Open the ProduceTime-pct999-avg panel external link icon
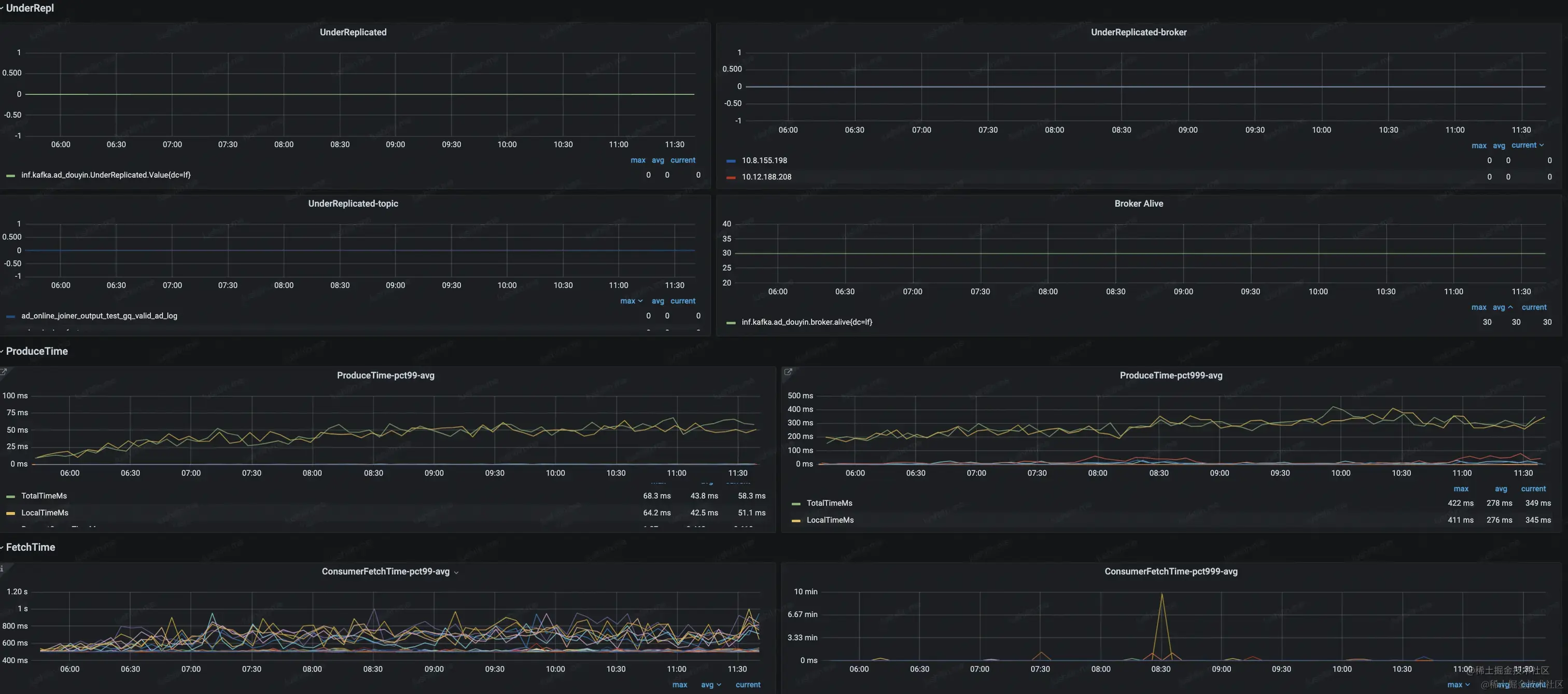The height and width of the screenshot is (694, 1568). pyautogui.click(x=788, y=371)
